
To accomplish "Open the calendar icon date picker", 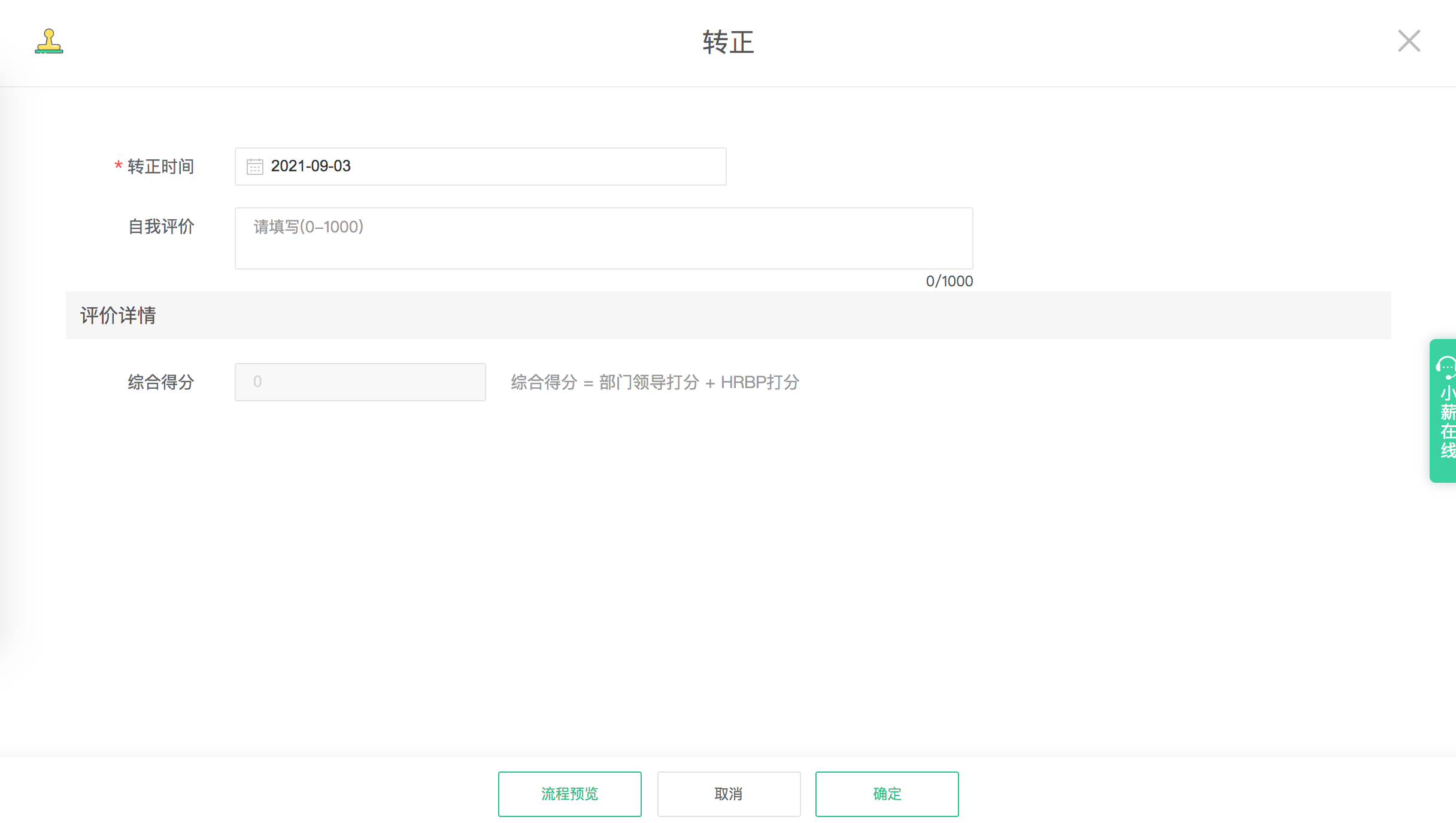I will coord(255,167).
